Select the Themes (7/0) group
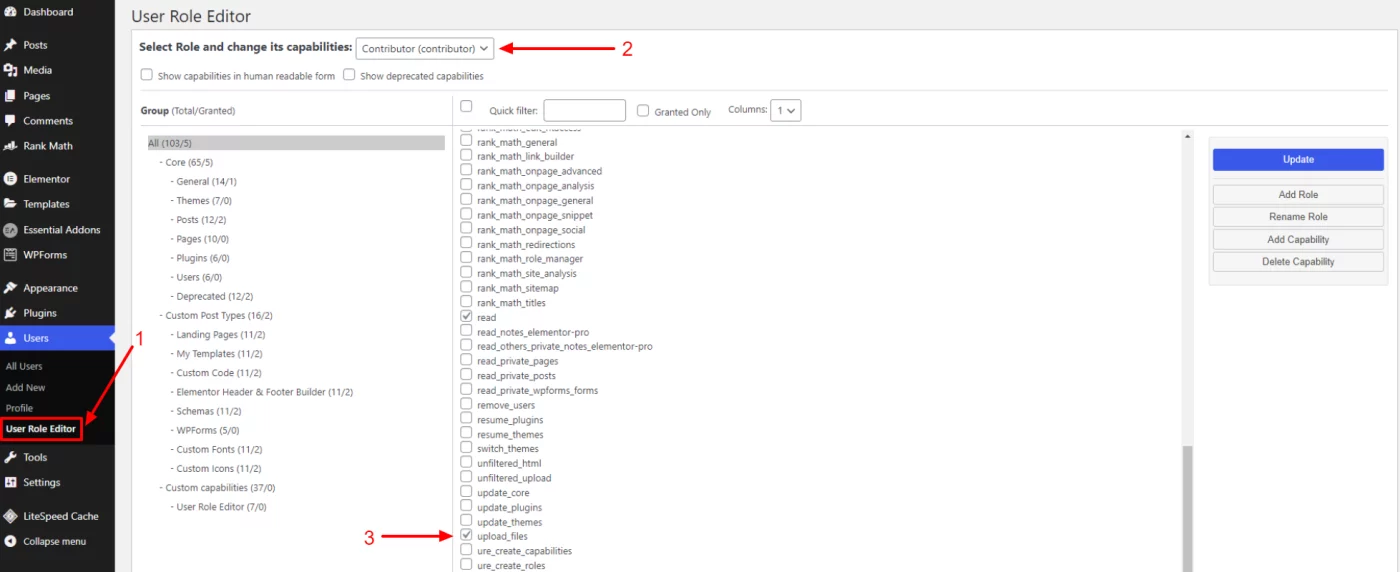 pos(206,201)
